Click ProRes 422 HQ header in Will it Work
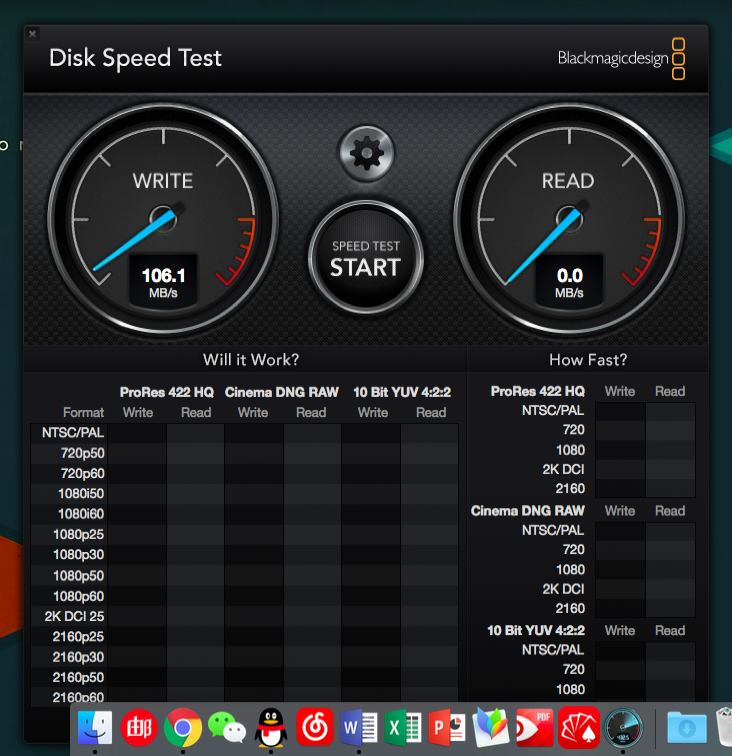The height and width of the screenshot is (756, 732). point(167,392)
